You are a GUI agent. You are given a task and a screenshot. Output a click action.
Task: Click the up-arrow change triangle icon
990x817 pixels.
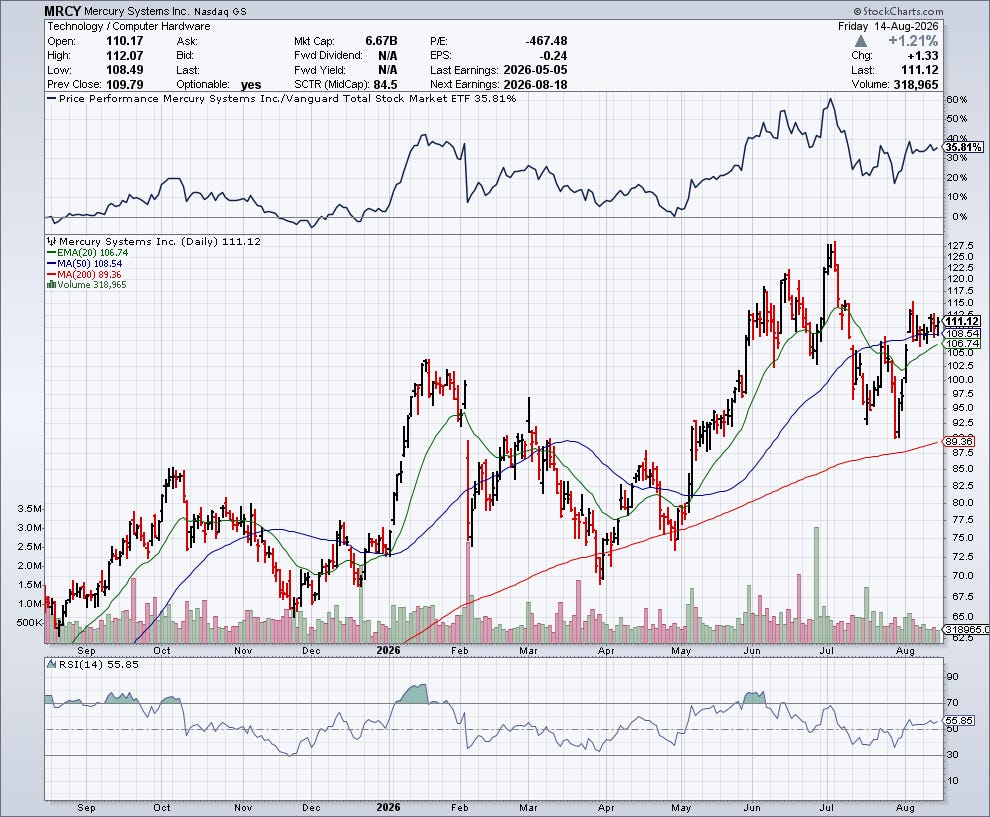(861, 41)
